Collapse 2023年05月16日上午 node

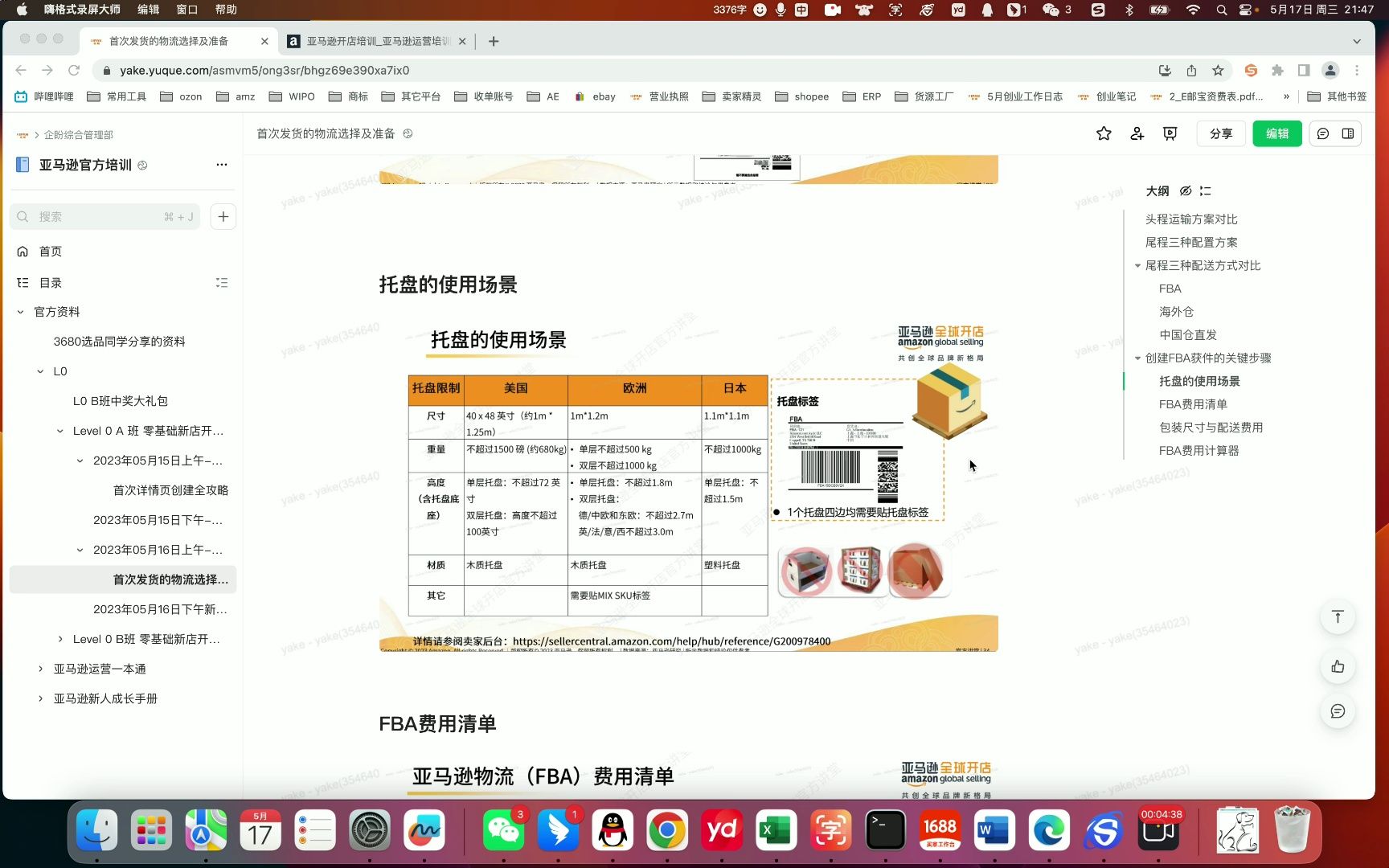pos(80,550)
